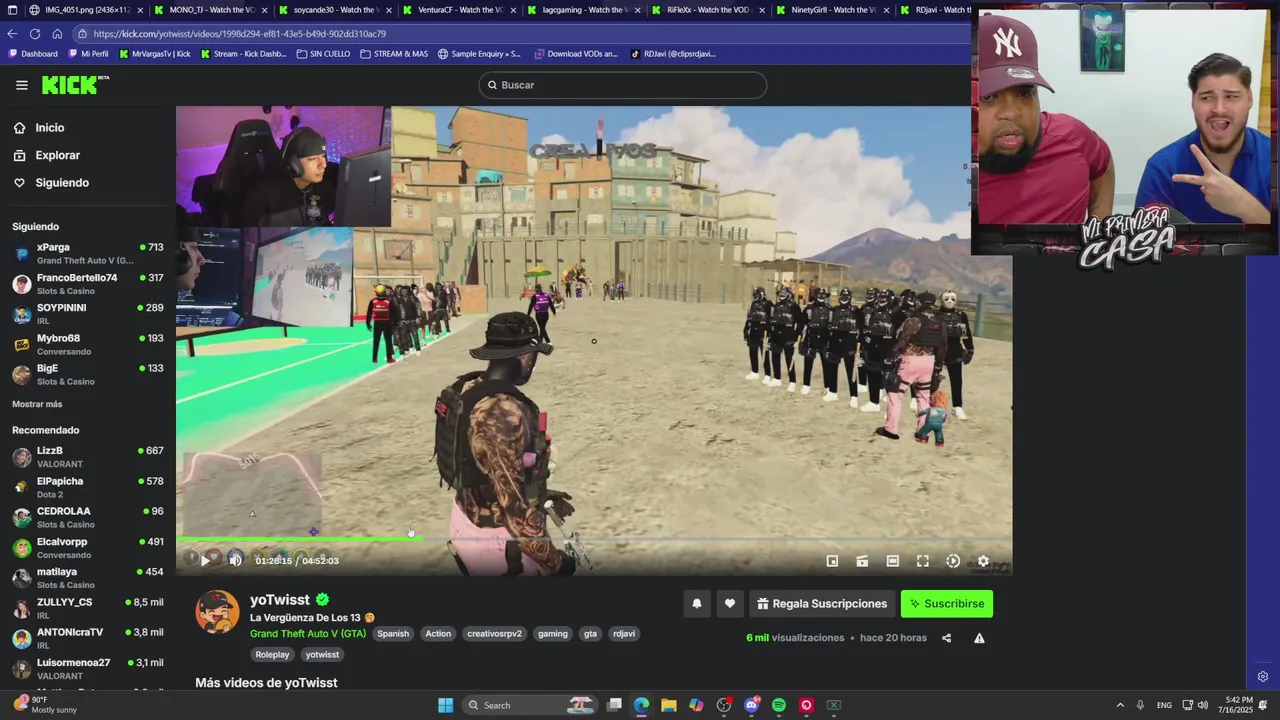This screenshot has height=720, width=1280.
Task: Open playback speed control
Action: [x=953, y=561]
